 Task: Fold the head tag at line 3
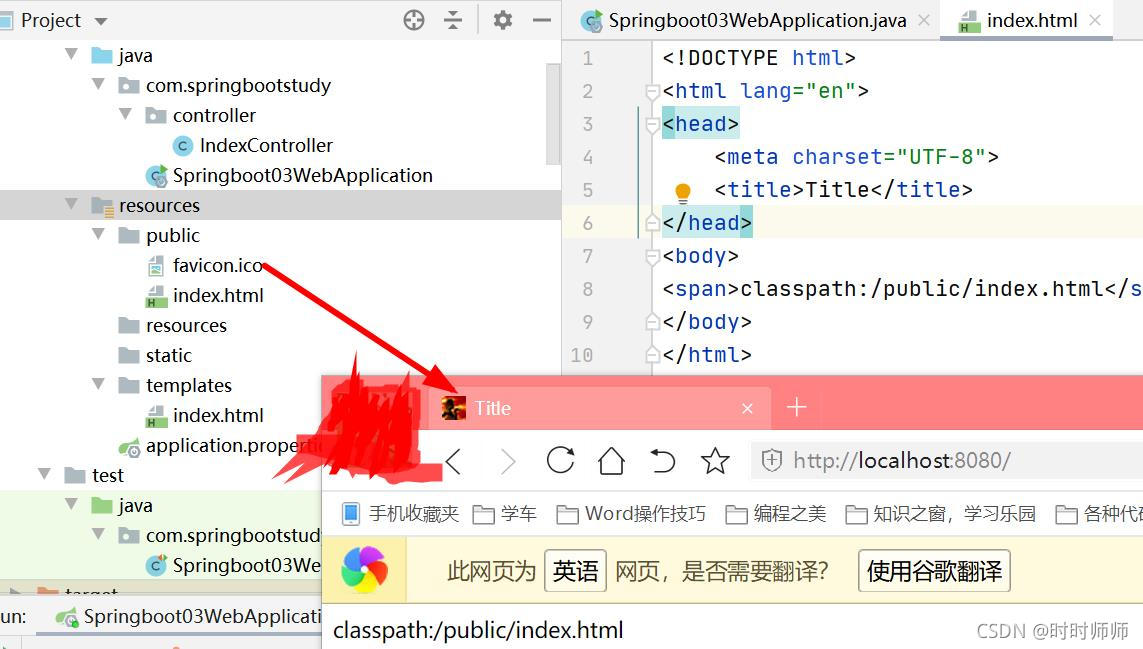point(652,125)
